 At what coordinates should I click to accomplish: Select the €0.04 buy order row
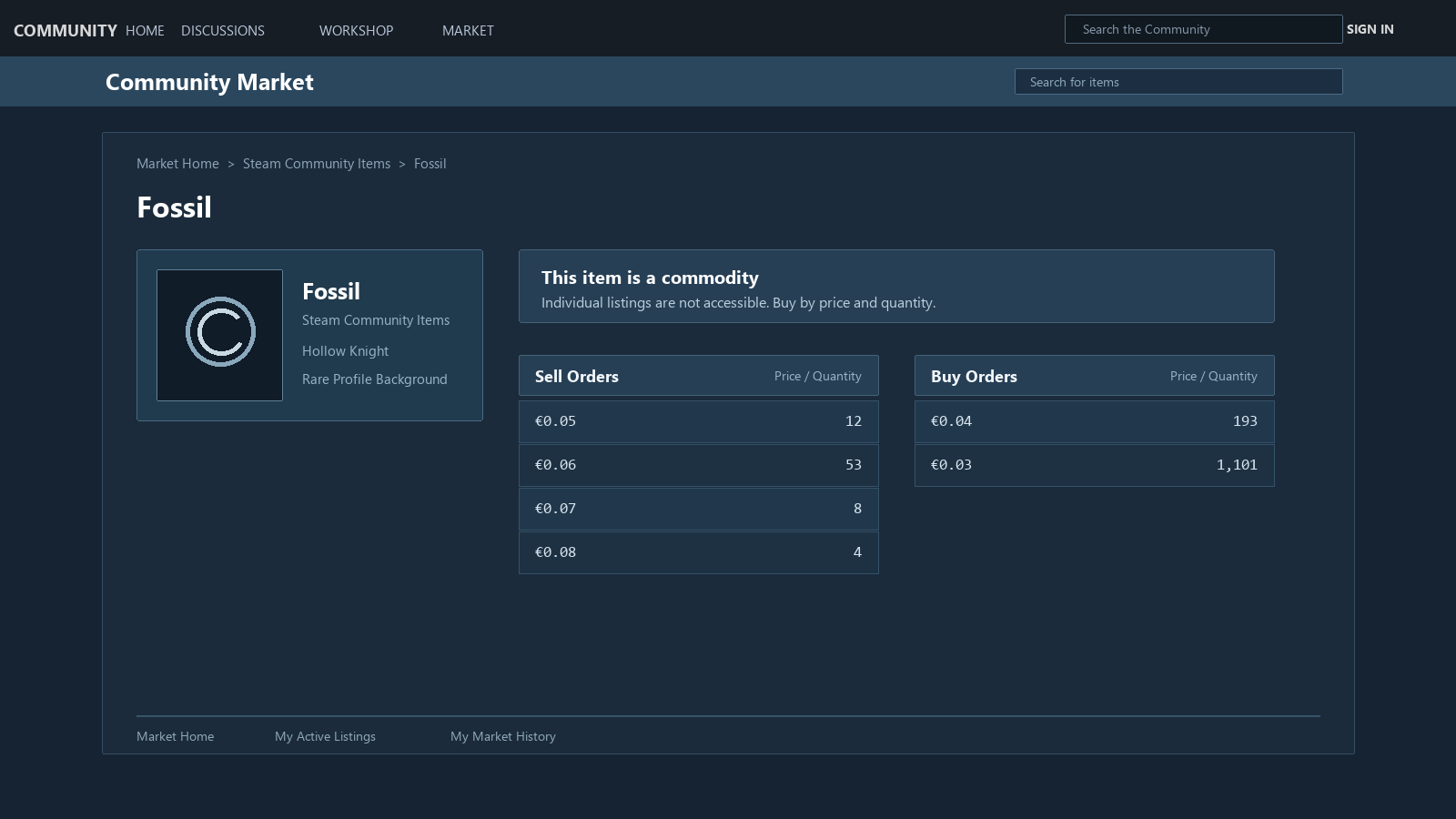(x=1095, y=421)
